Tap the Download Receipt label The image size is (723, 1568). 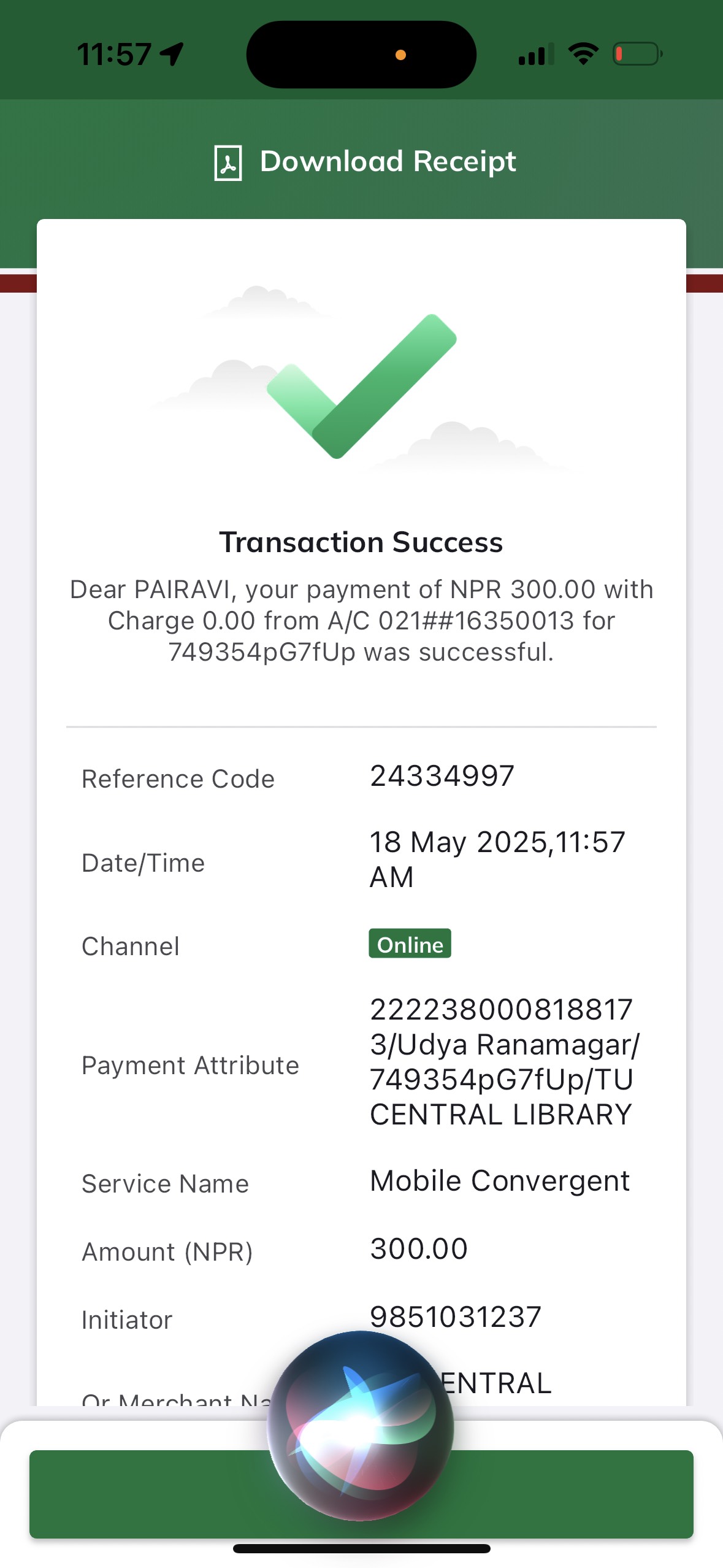click(388, 161)
